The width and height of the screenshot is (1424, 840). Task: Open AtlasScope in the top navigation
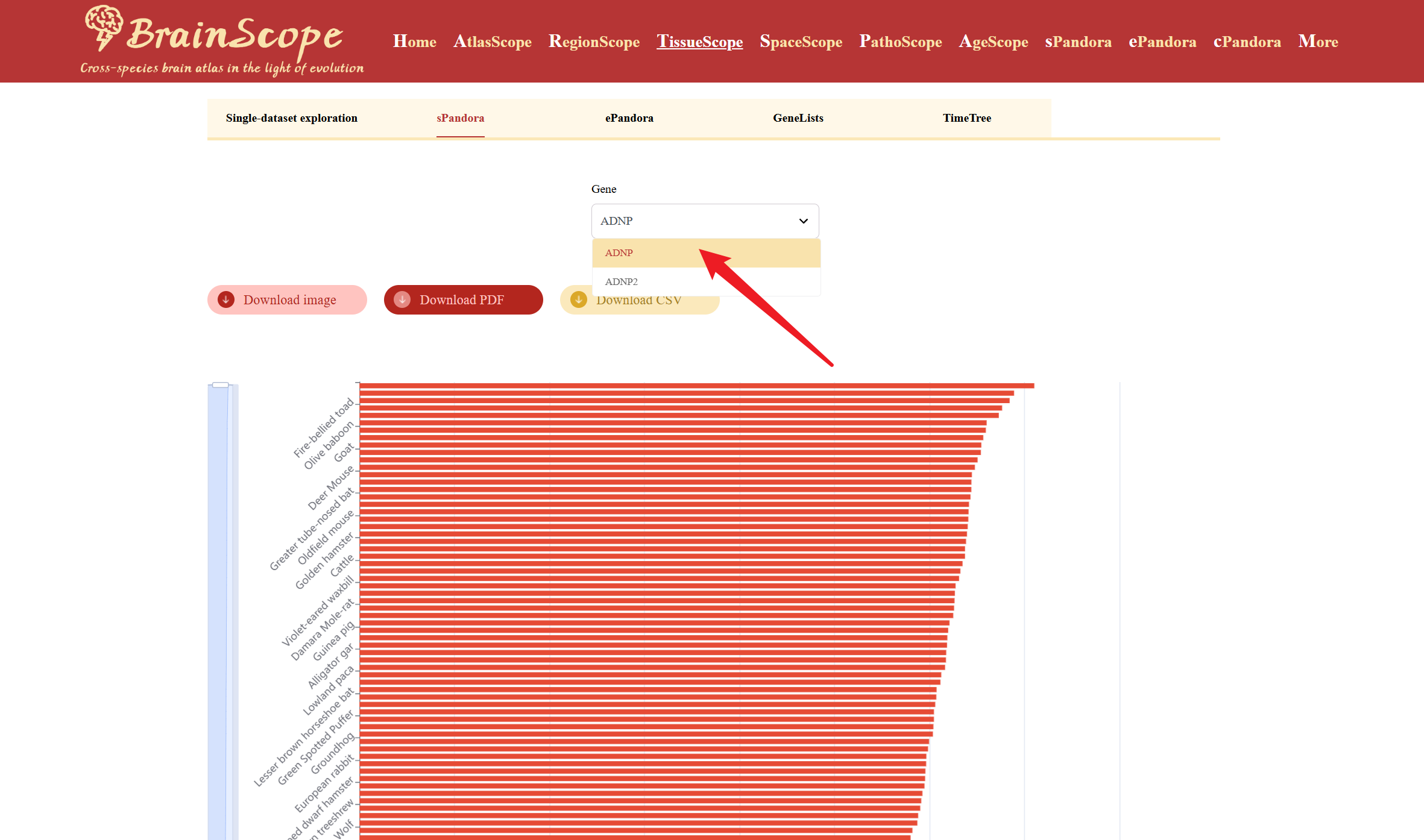click(493, 42)
